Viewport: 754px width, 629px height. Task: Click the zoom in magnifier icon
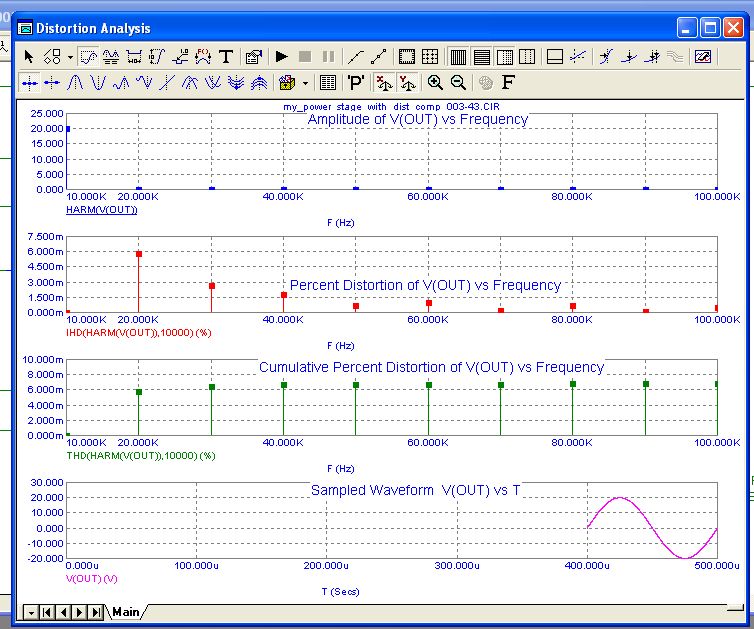point(435,82)
